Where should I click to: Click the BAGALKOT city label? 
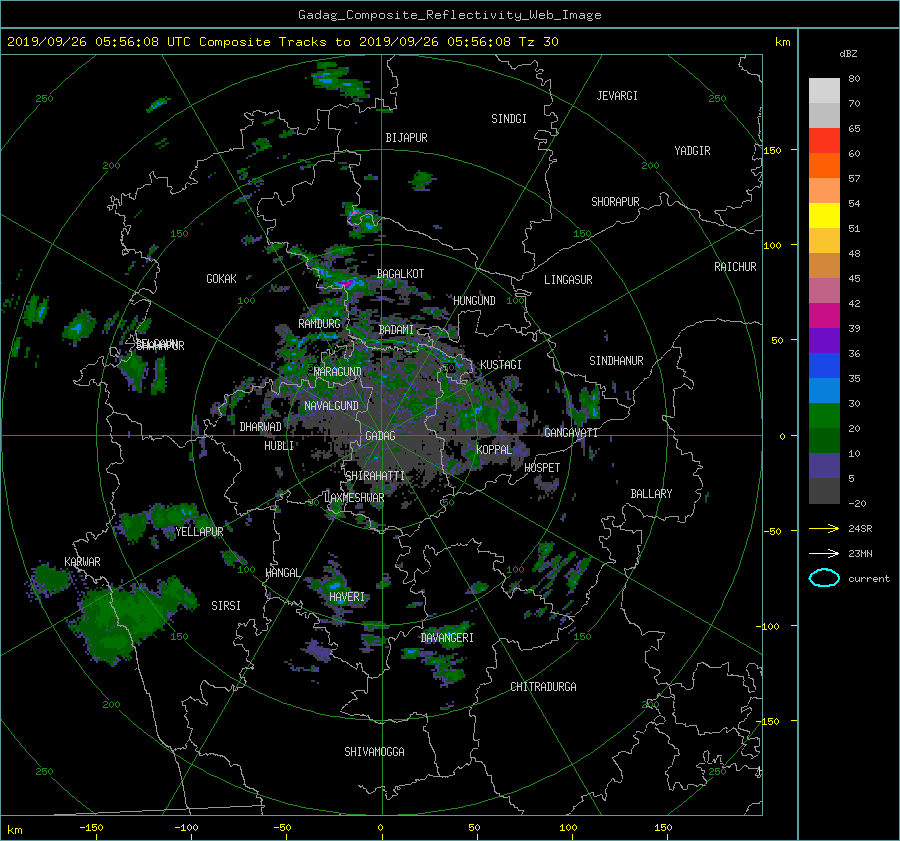pyautogui.click(x=400, y=274)
